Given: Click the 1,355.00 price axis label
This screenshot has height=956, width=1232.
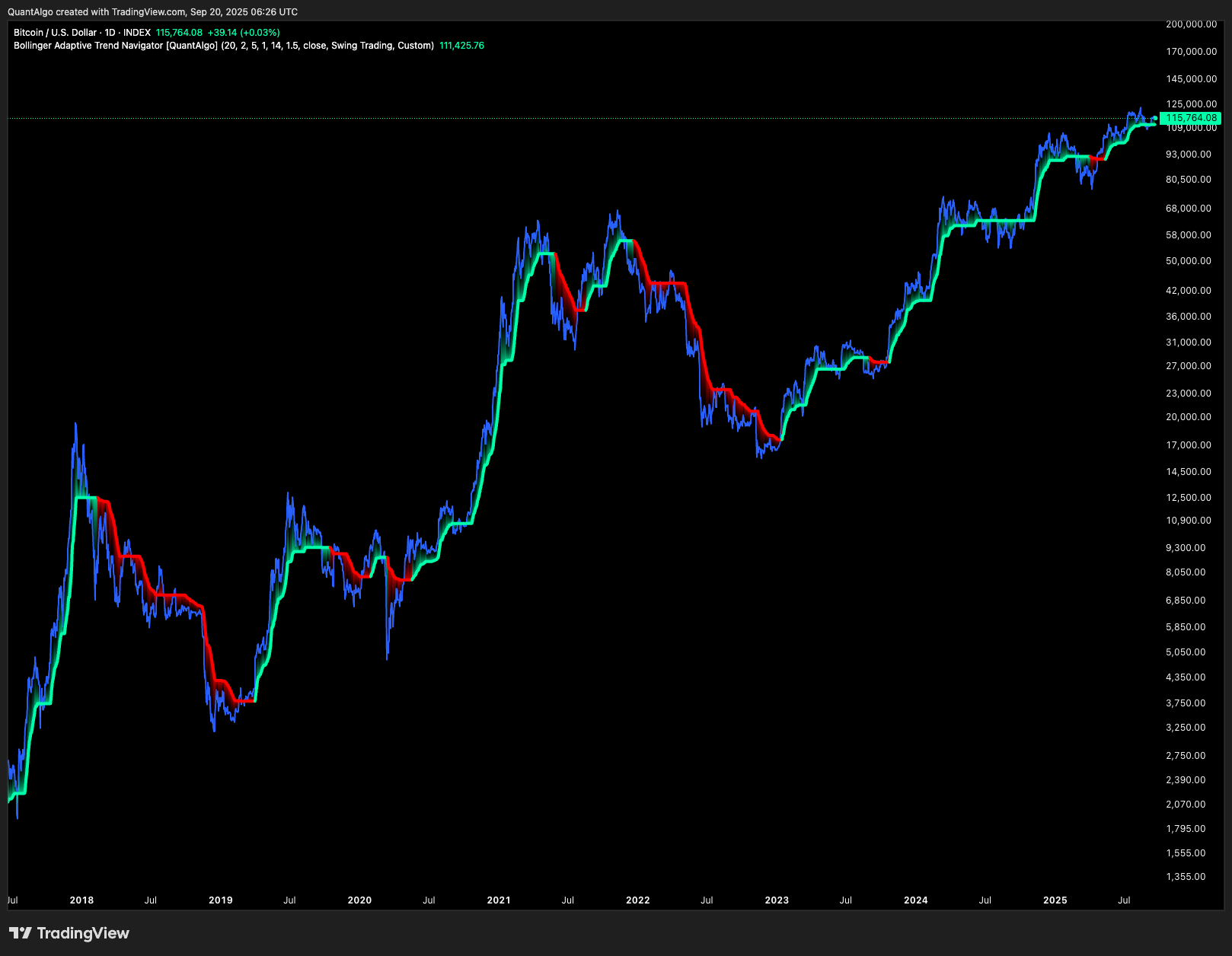Looking at the screenshot, I should coord(1186,877).
